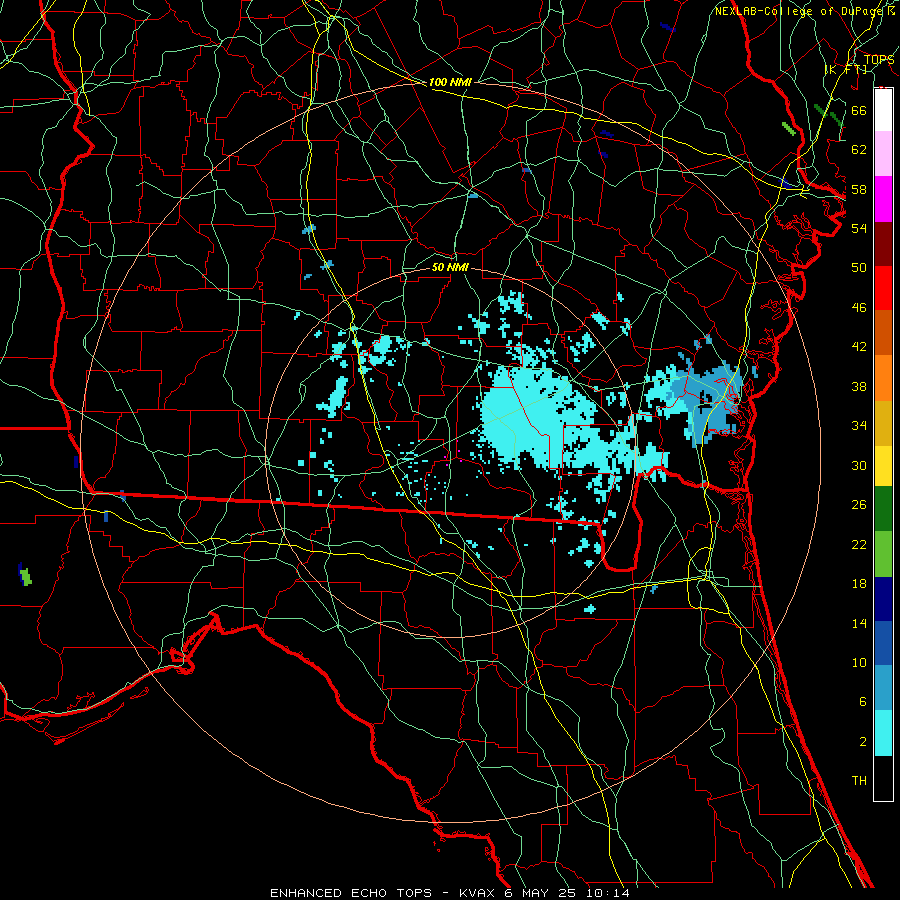This screenshot has height=900, width=900.
Task: Click the 'NEXLAB-College of DuPage' credit text
Action: pyautogui.click(x=800, y=11)
